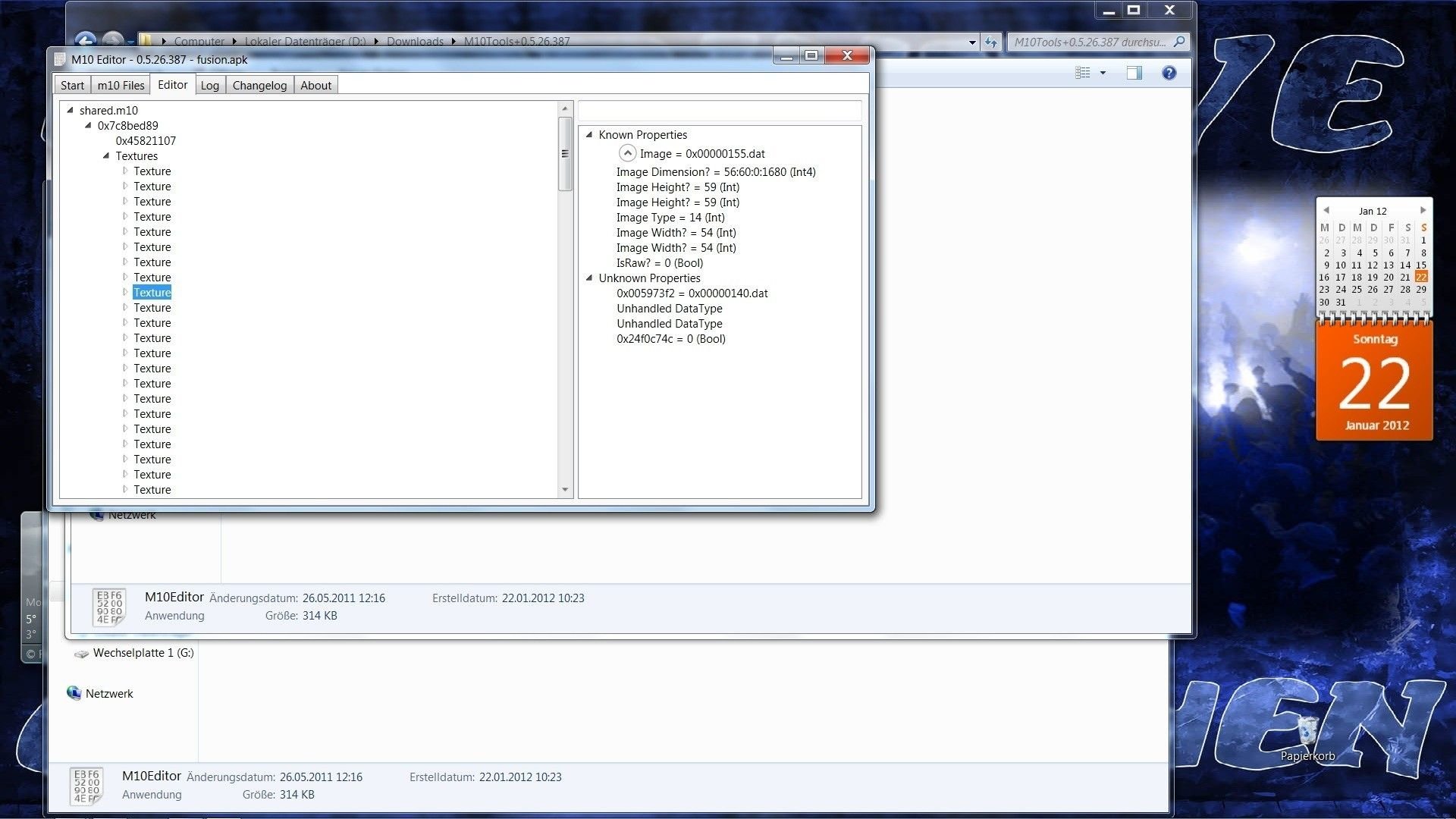This screenshot has width=1456, height=819.
Task: Click the M10Editor file icon above Wechselplatte row
Action: click(x=109, y=607)
